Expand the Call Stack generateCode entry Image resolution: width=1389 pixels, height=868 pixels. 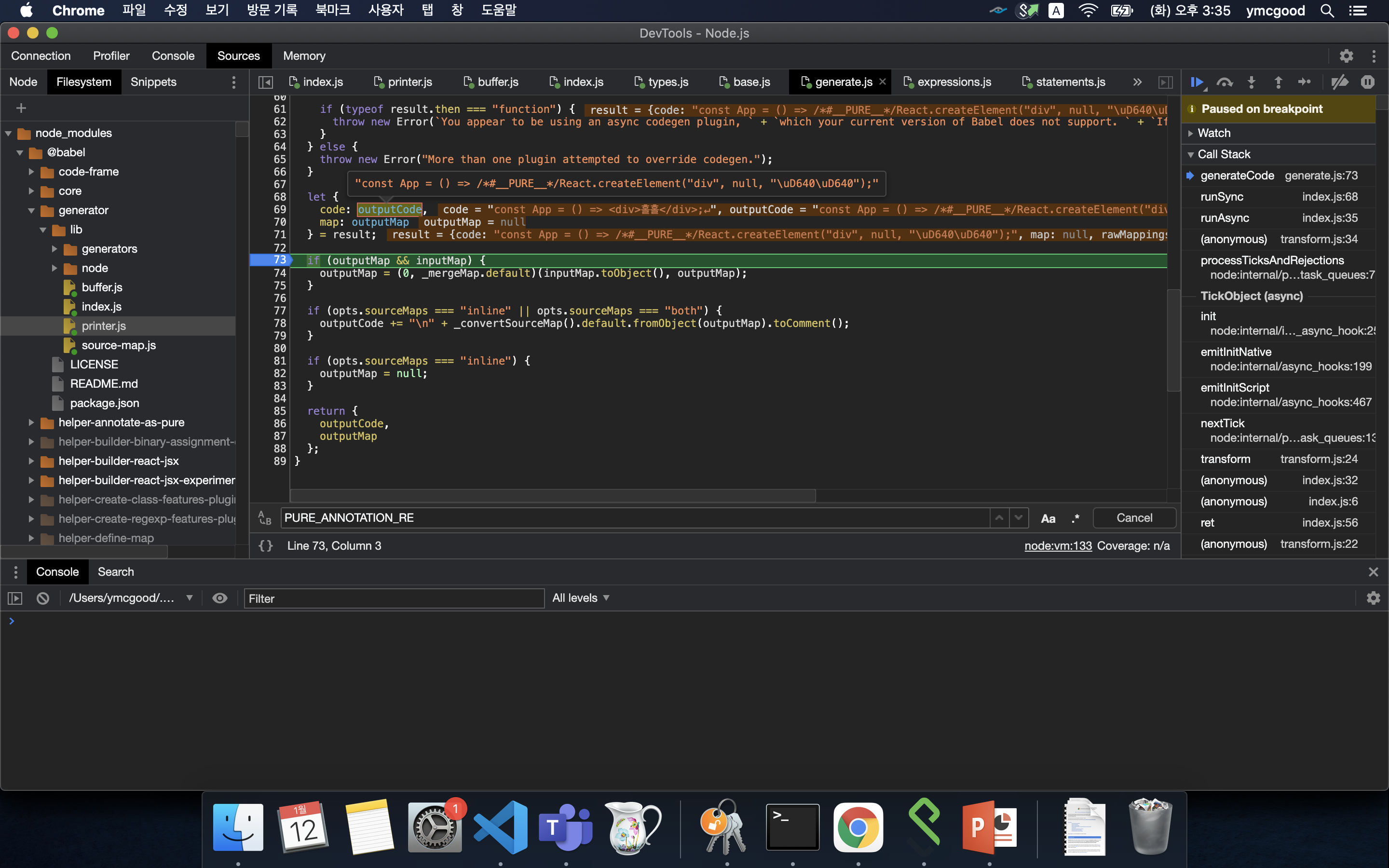[x=1237, y=175]
